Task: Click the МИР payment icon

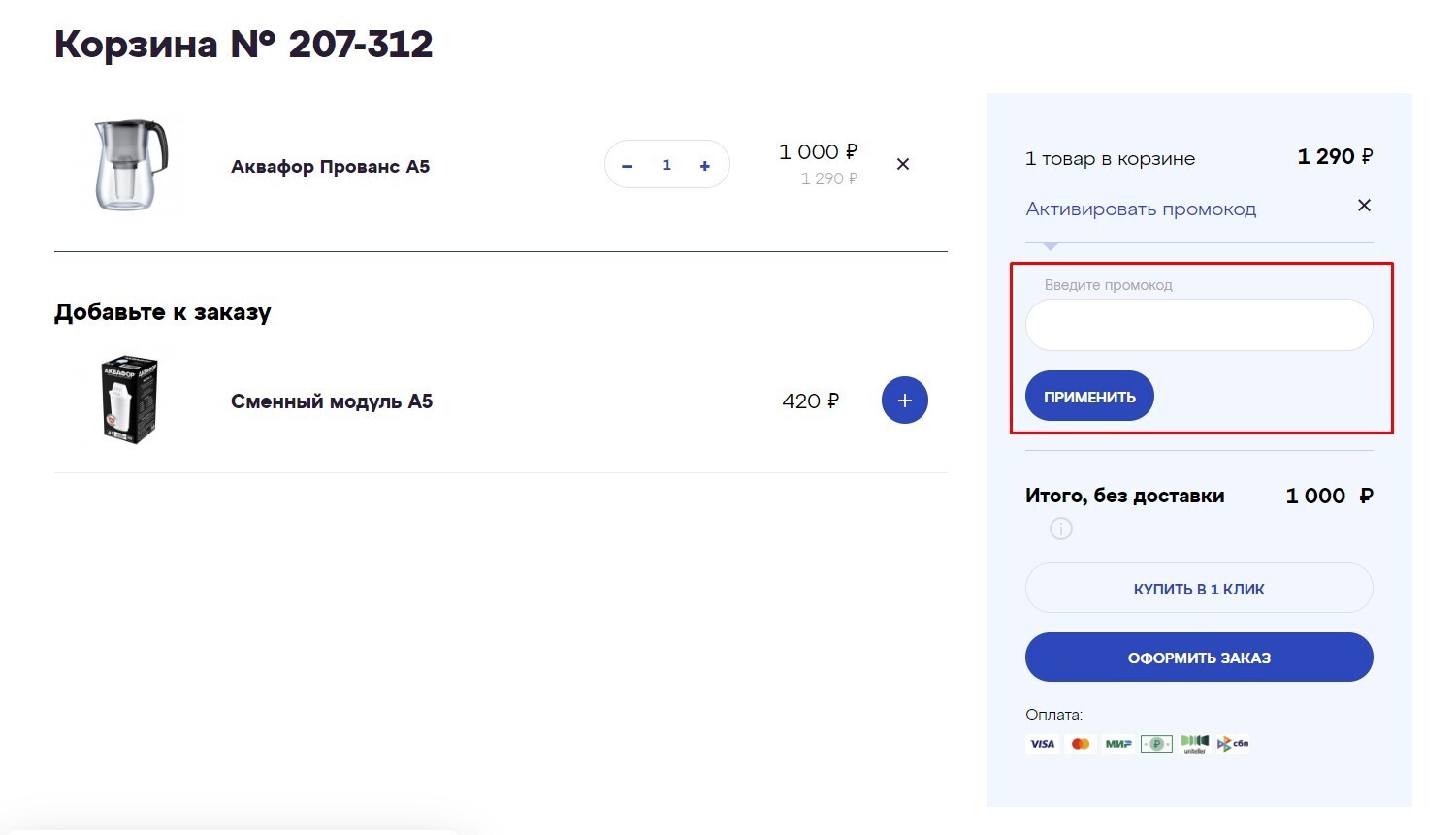Action: coord(1118,744)
